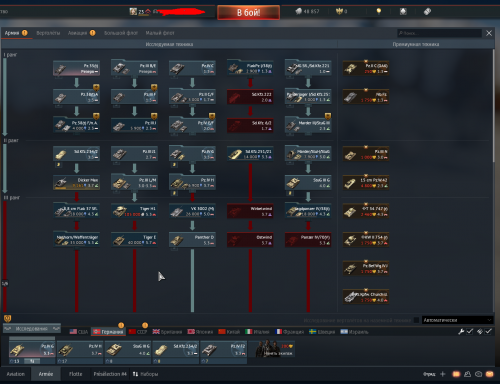The height and width of the screenshot is (384, 500).
Task: Select the Pz.III B/E reserve tank
Action: click(134, 68)
